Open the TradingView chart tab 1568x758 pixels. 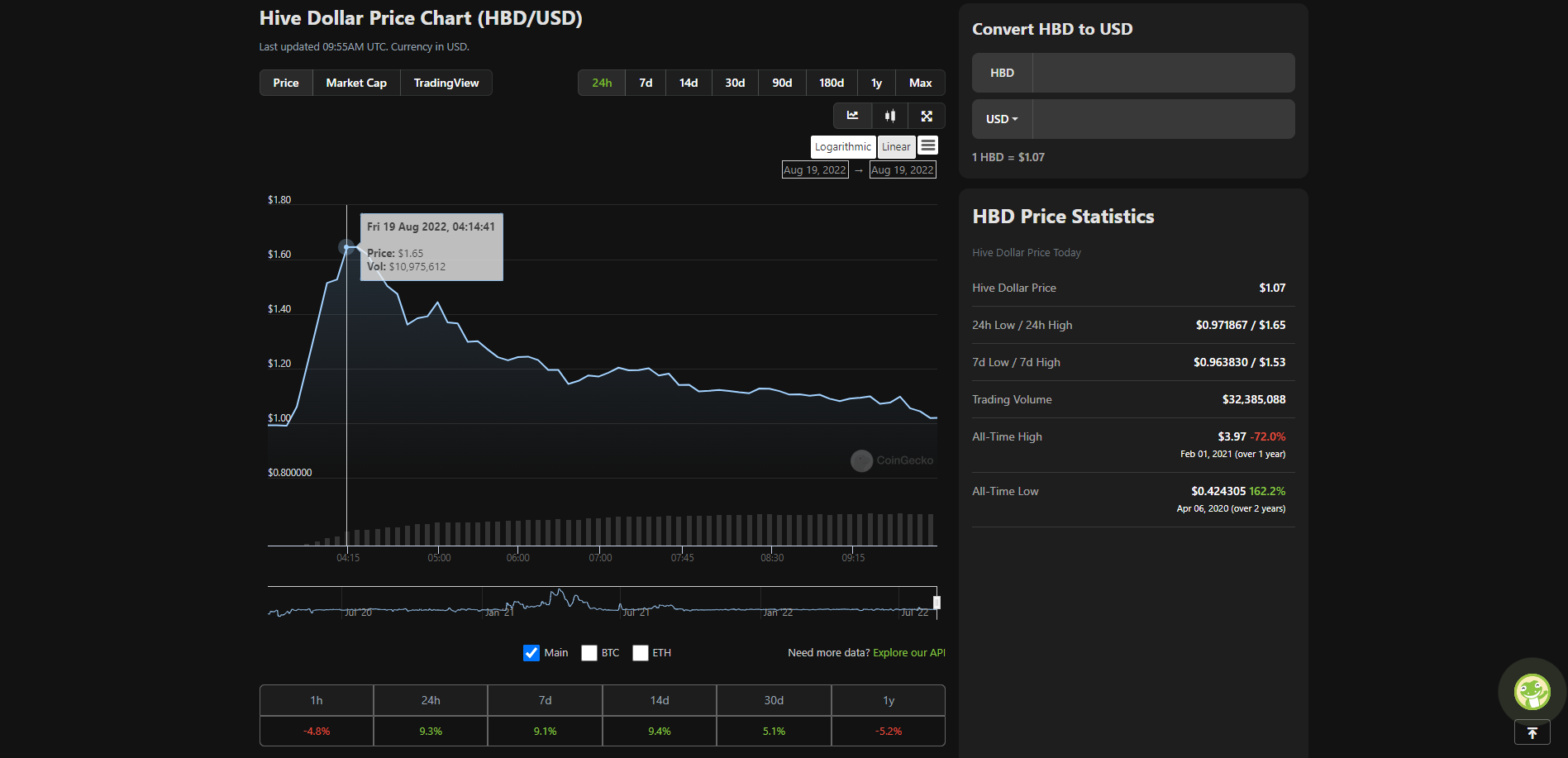[446, 83]
